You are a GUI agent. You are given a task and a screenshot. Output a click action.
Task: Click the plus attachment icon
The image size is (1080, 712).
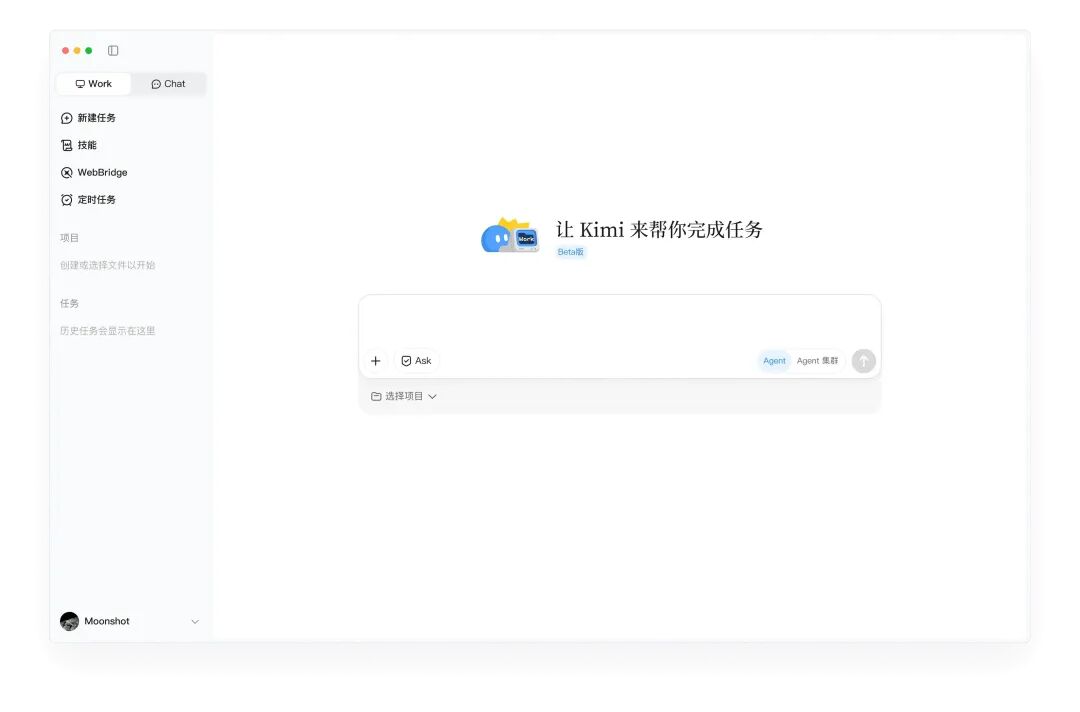pyautogui.click(x=375, y=361)
